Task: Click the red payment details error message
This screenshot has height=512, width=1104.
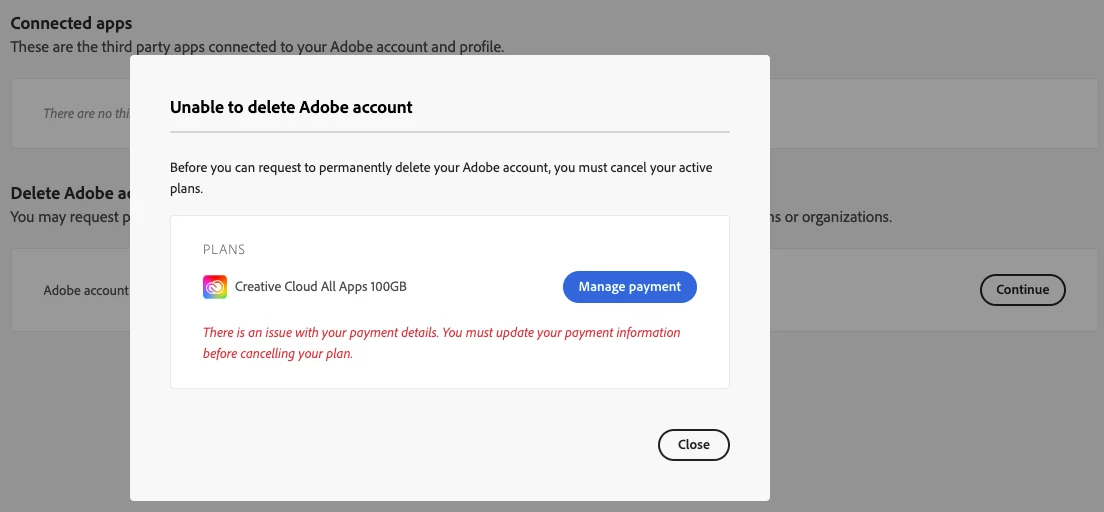Action: [x=441, y=343]
